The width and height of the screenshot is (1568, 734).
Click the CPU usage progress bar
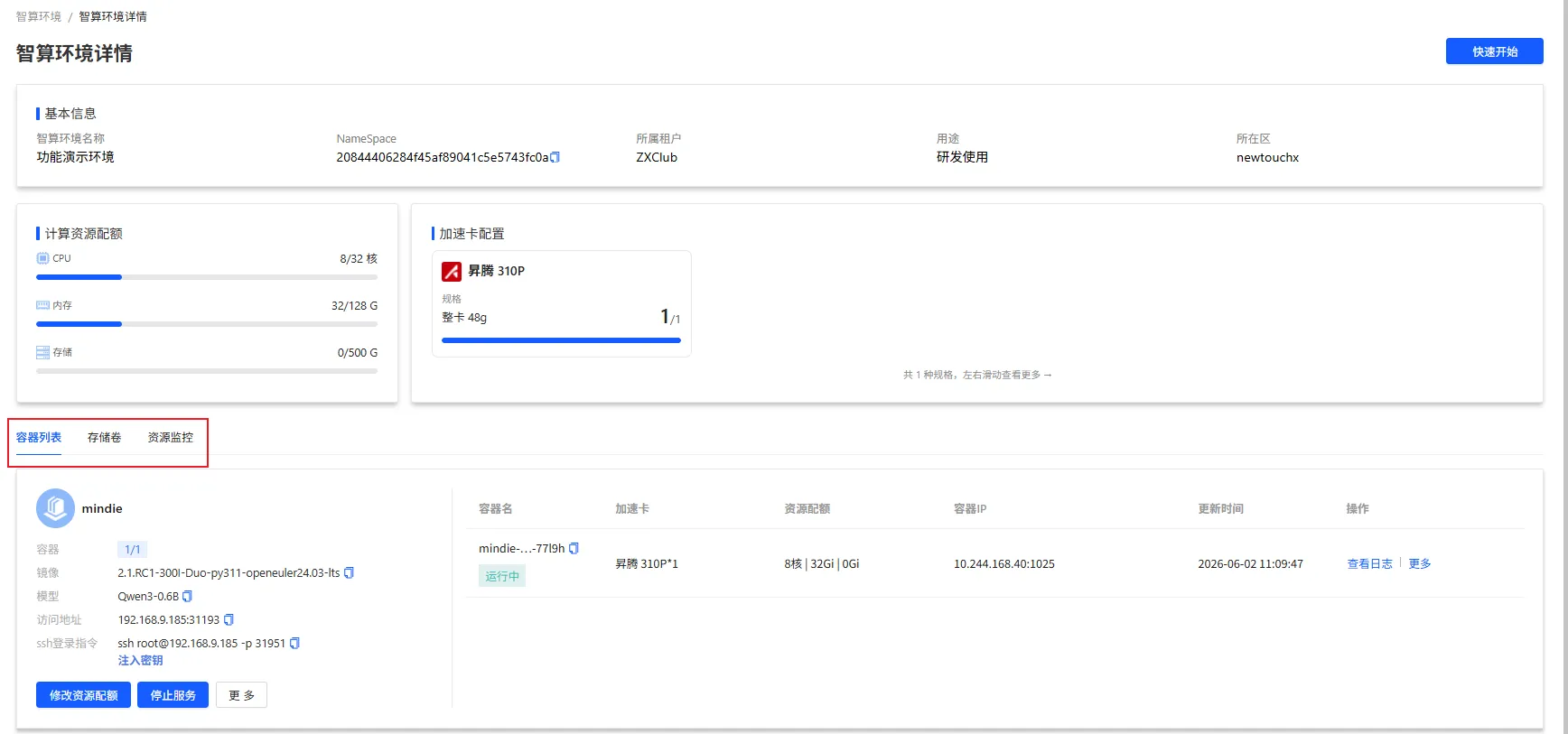click(x=207, y=277)
